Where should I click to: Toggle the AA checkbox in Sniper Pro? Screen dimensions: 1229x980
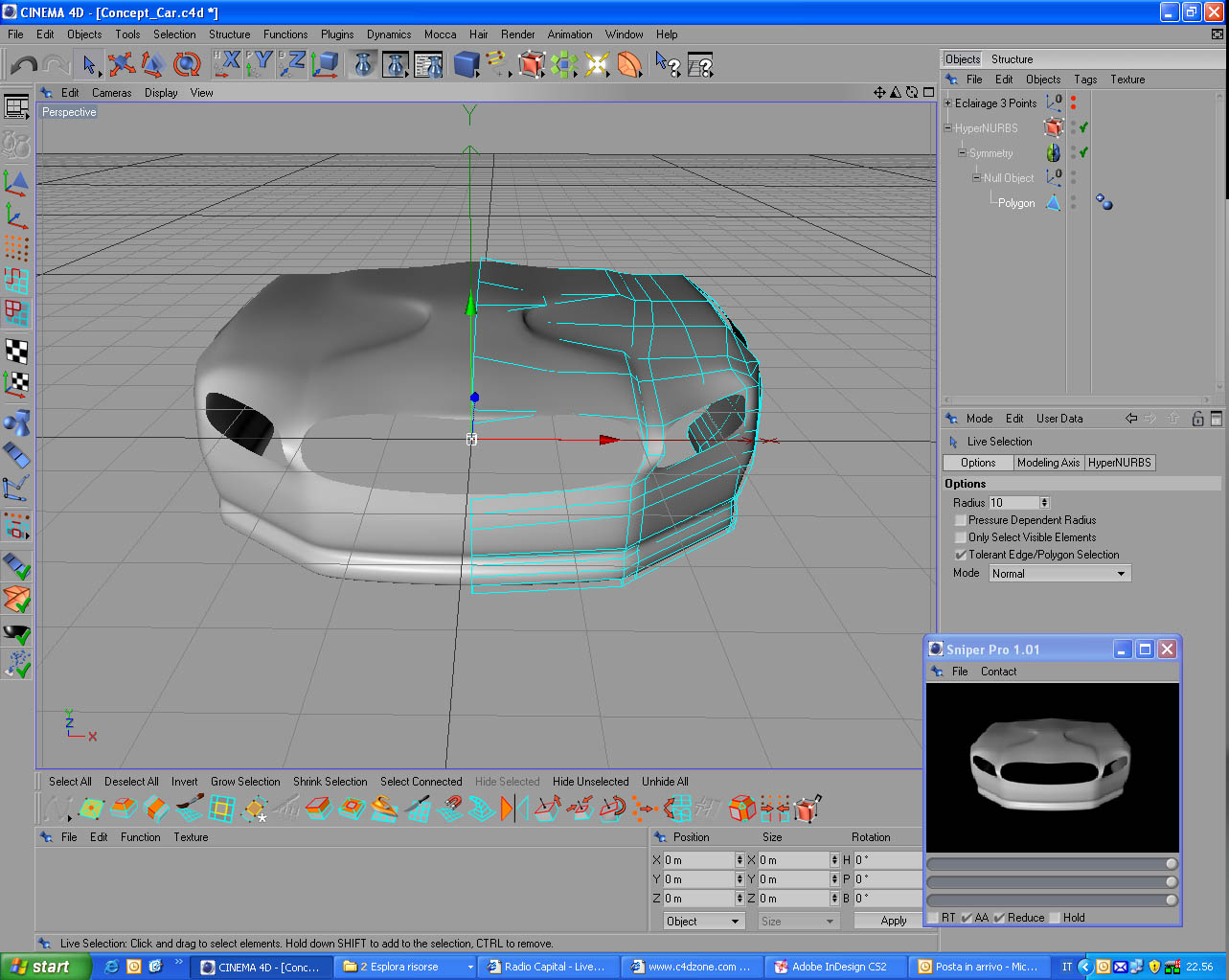coord(967,918)
